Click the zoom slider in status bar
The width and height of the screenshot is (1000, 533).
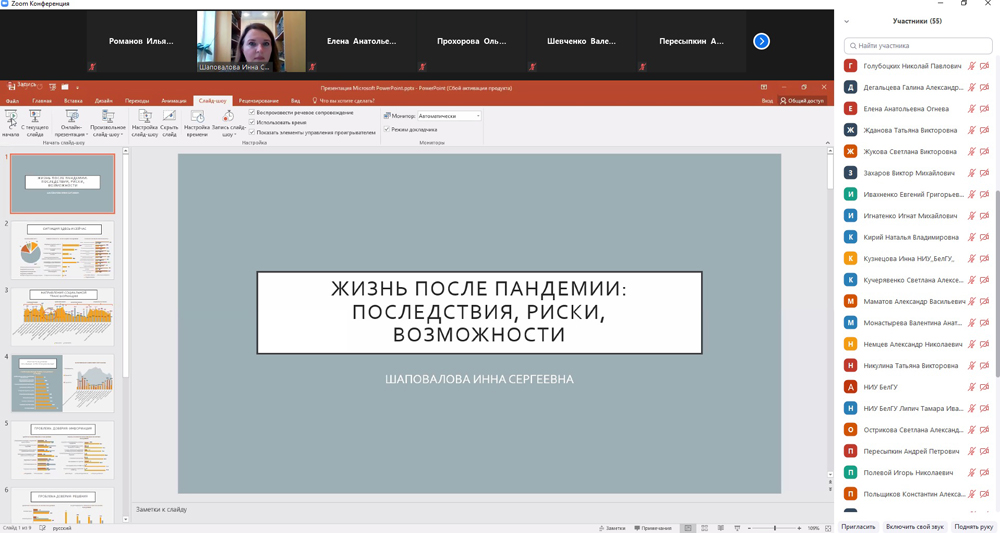(x=775, y=528)
